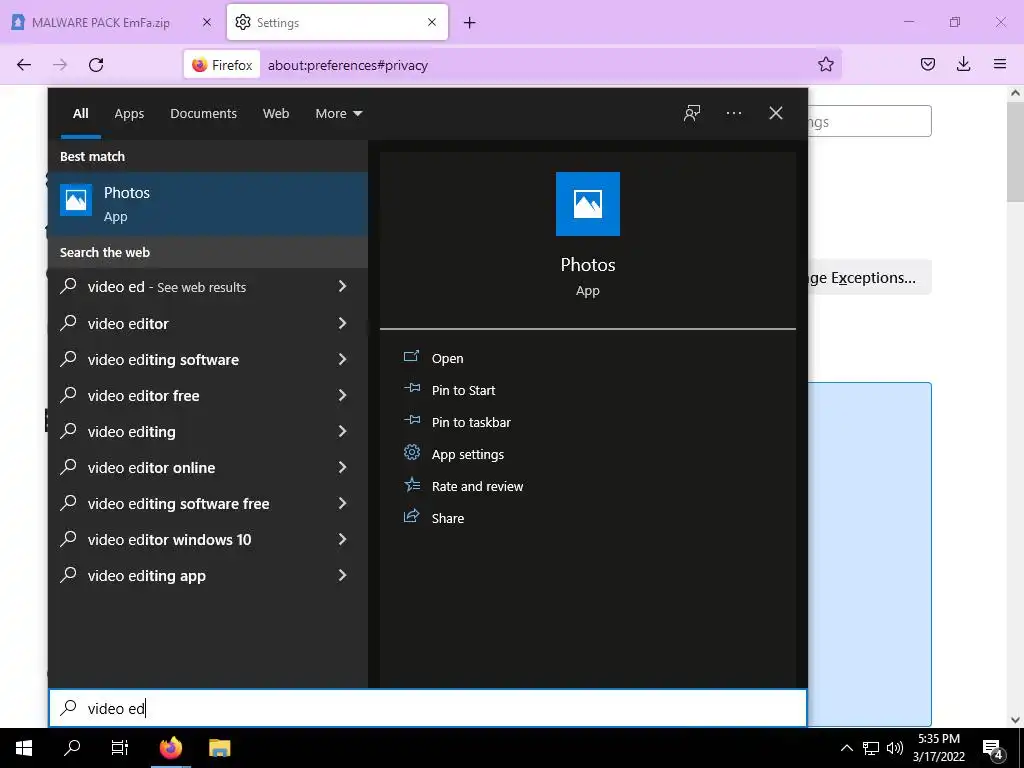1024x768 pixels.
Task: Click the Windows Start button
Action: [24, 748]
